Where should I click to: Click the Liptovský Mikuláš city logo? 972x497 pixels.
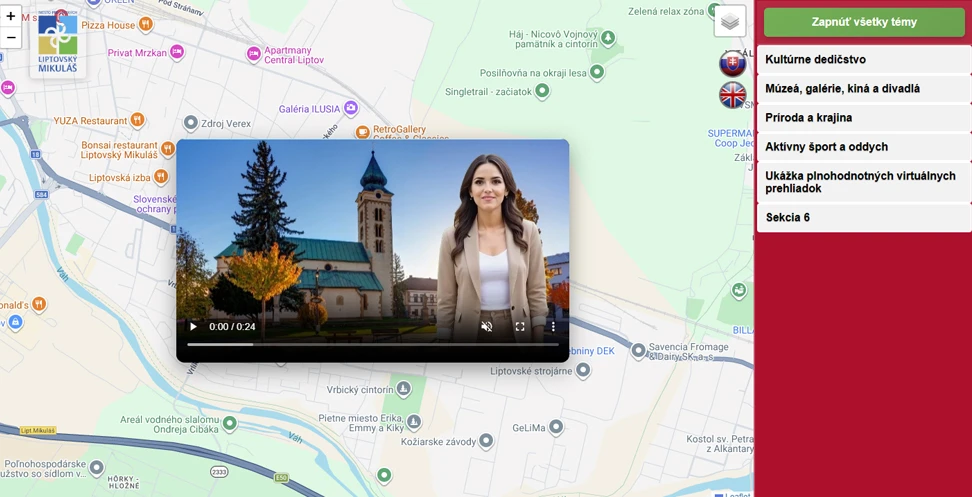pos(58,42)
